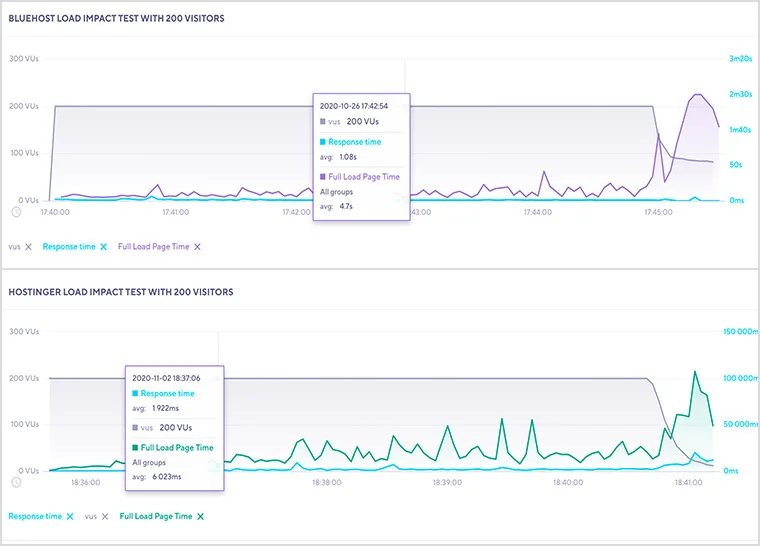This screenshot has width=760, height=546.
Task: Click the 17:40:00 time label on the Bluehost axis
Action: point(55,212)
